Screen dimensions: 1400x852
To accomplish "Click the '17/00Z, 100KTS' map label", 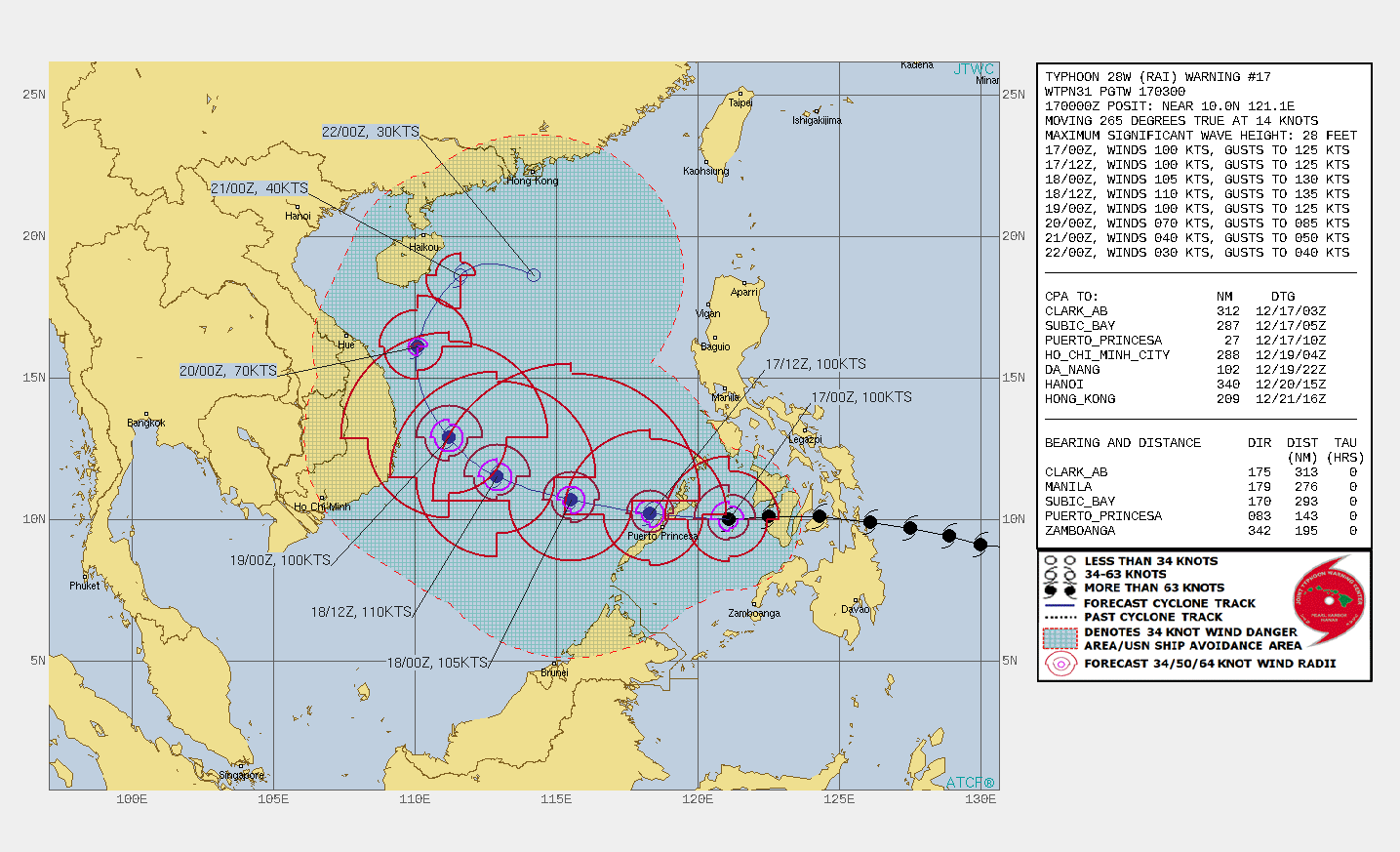I will pos(861,397).
